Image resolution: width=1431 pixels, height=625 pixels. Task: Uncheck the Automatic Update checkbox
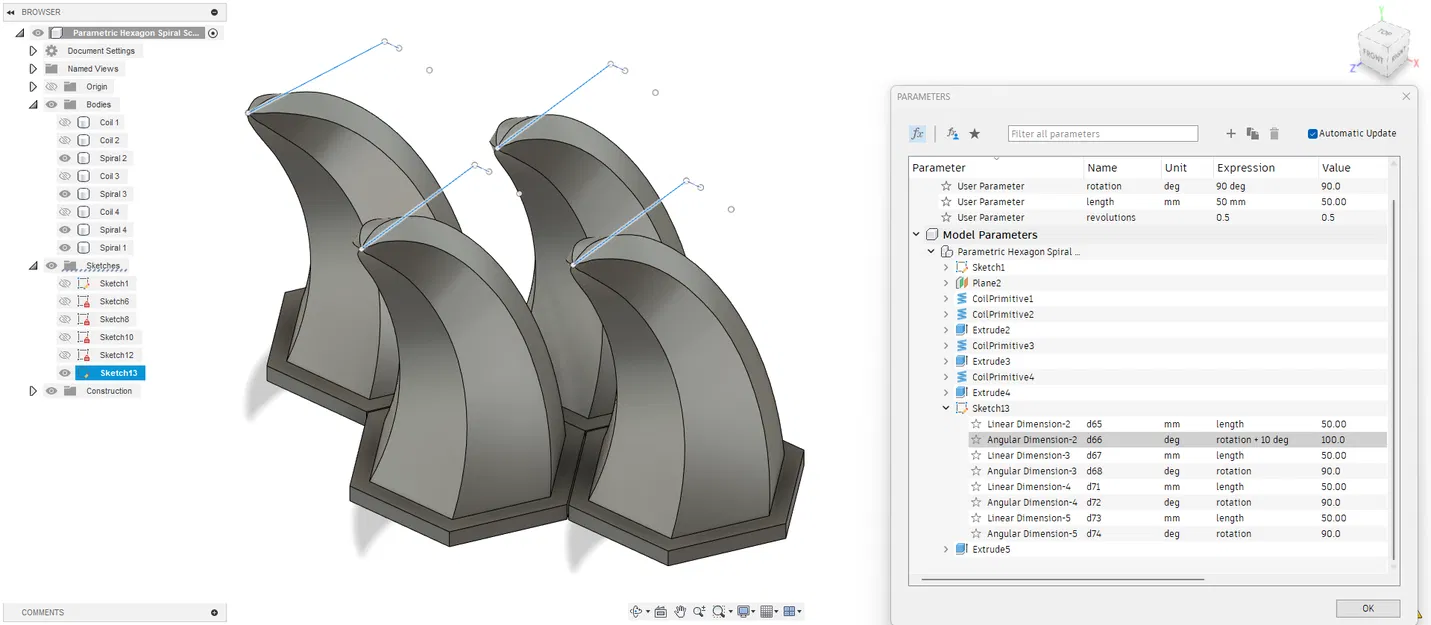click(x=1313, y=133)
